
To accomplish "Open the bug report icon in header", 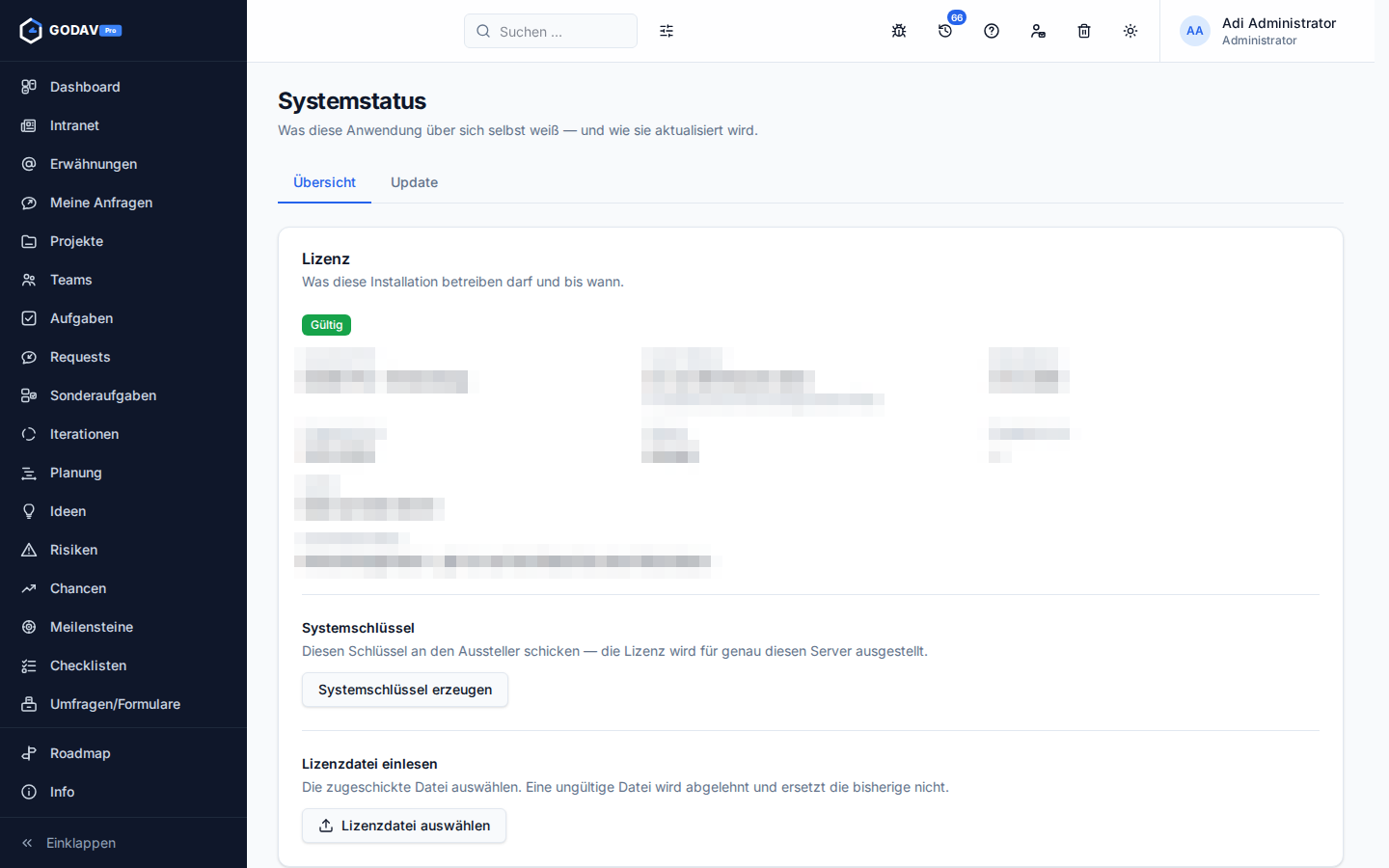I will tap(899, 31).
